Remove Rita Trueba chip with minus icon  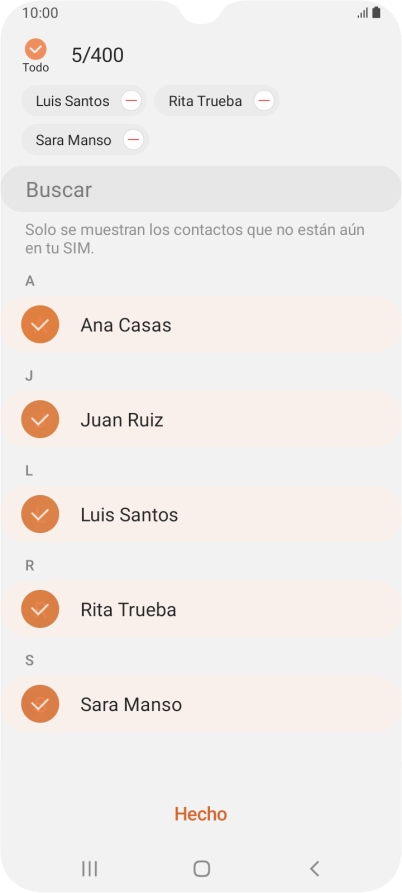264,101
